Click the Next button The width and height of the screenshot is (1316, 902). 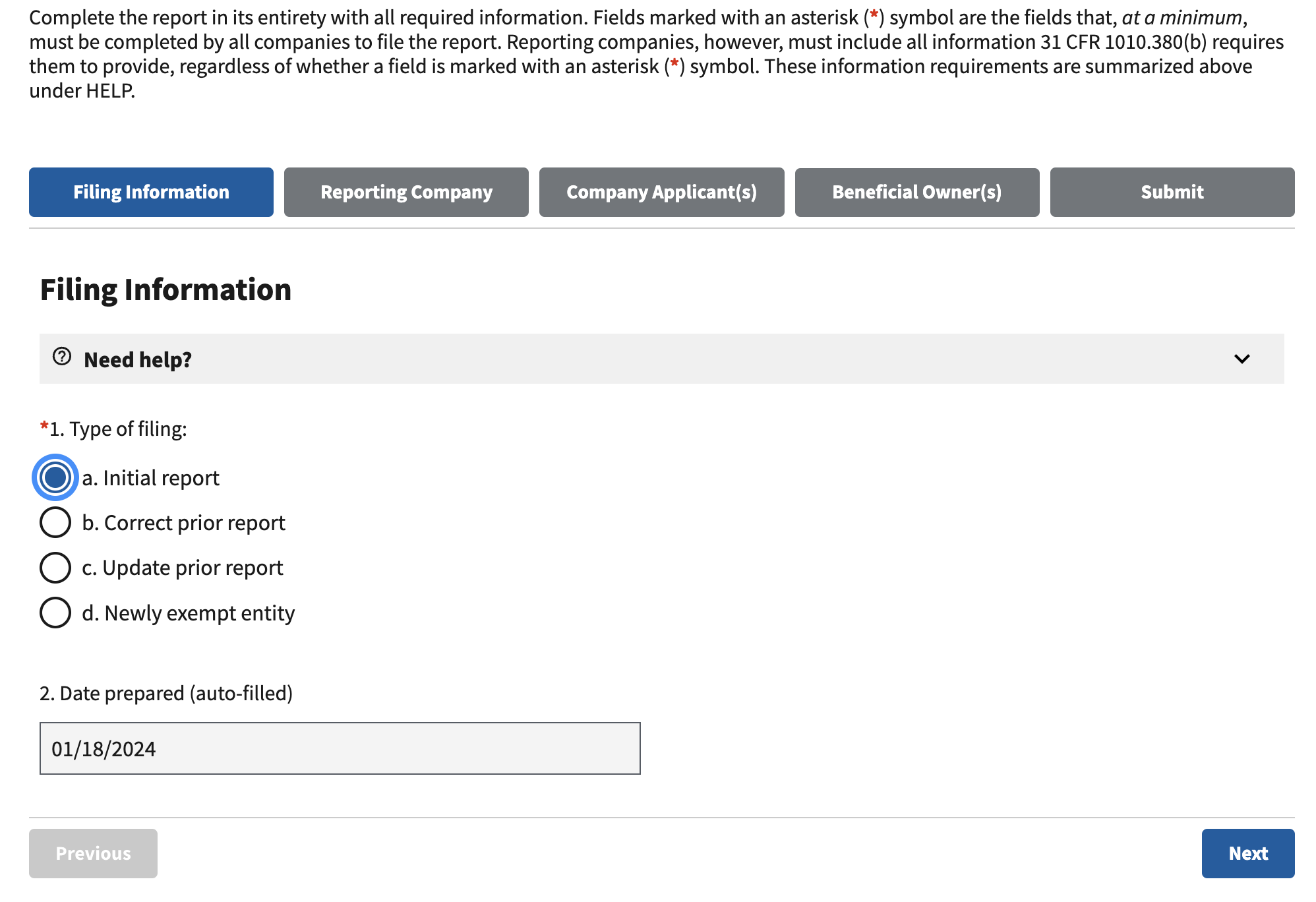(x=1247, y=853)
